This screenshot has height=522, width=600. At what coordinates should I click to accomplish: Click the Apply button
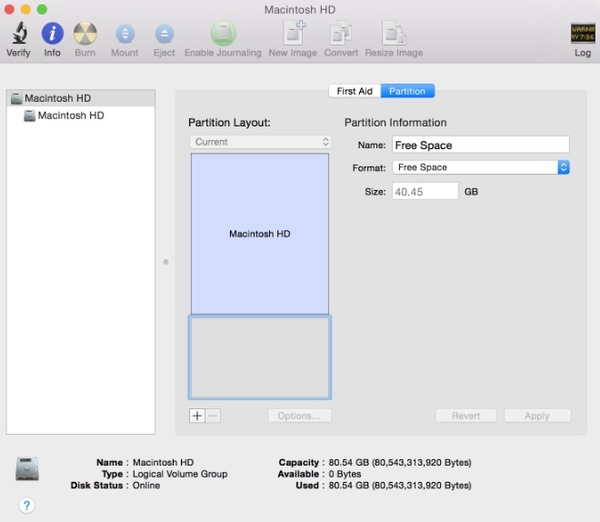[537, 416]
